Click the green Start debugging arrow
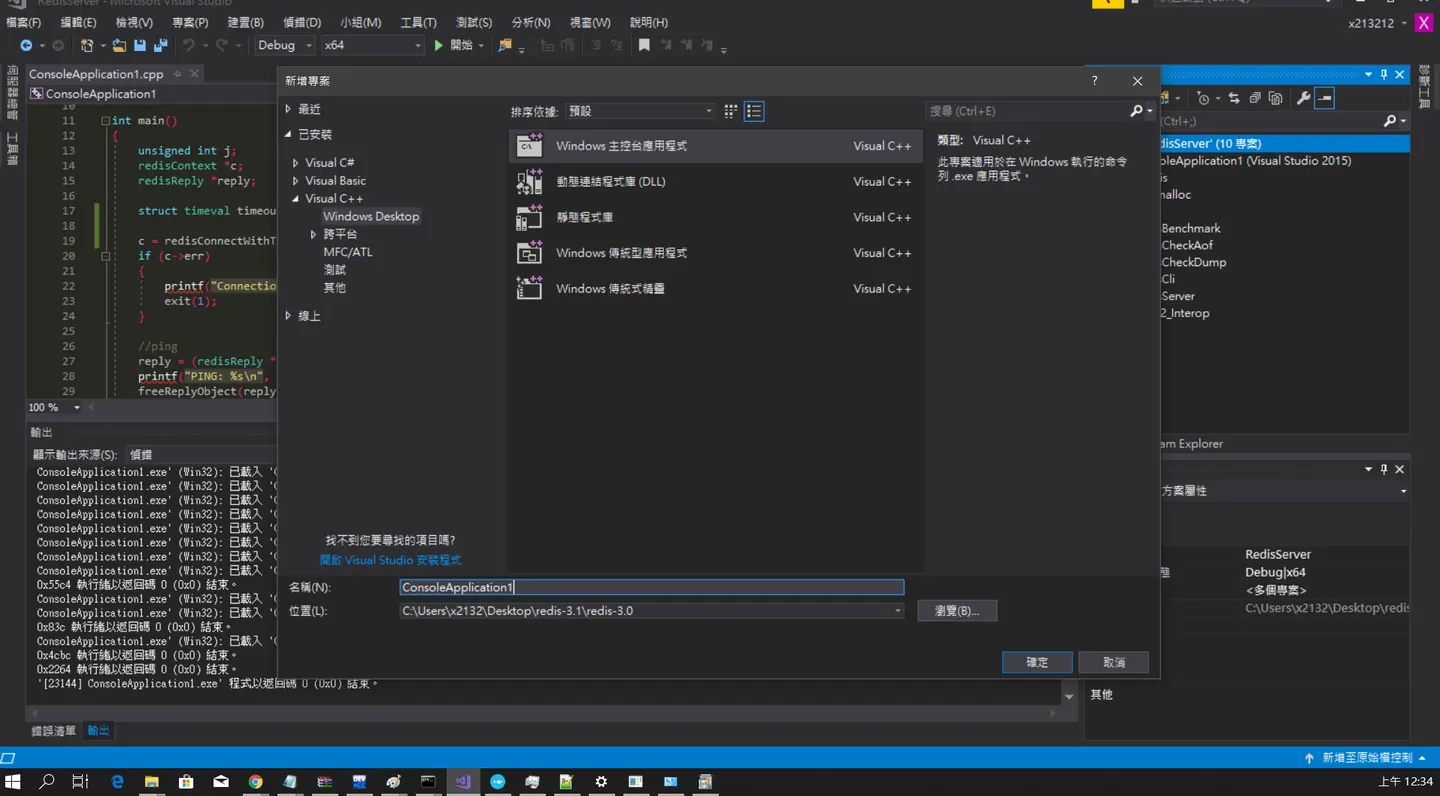Screen dimensions: 1440x796 coord(438,45)
